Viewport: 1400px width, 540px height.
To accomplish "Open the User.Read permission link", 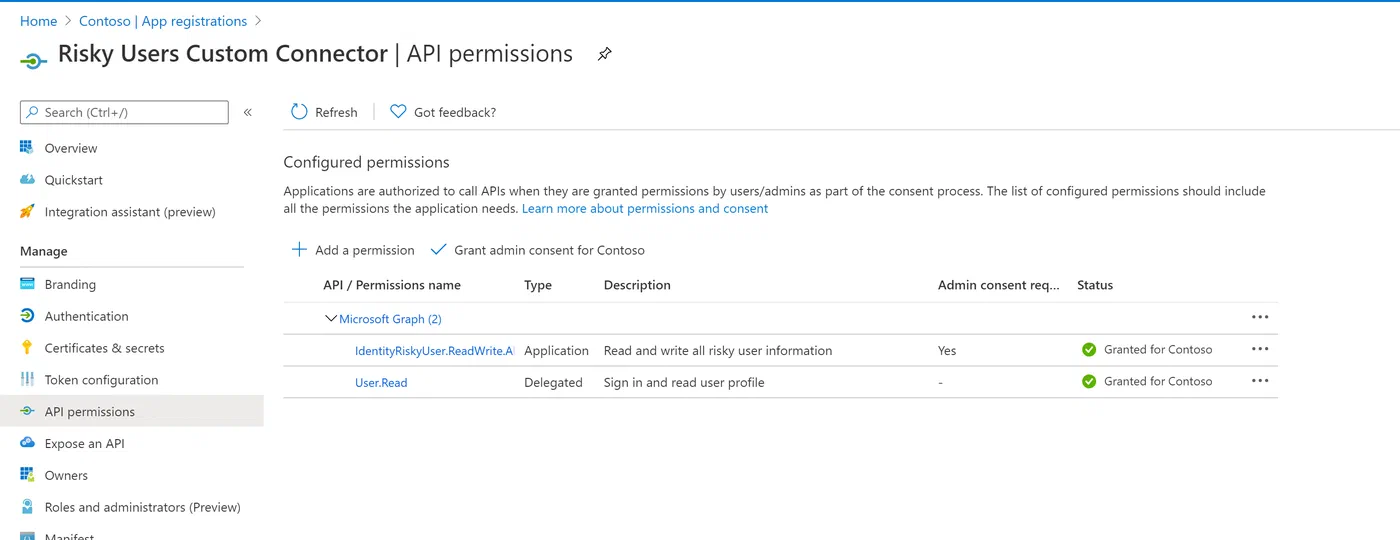I will (x=381, y=382).
